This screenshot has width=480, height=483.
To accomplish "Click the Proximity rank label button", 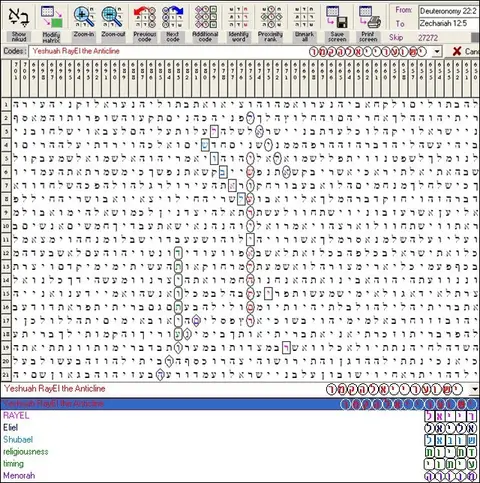I will (x=270, y=37).
